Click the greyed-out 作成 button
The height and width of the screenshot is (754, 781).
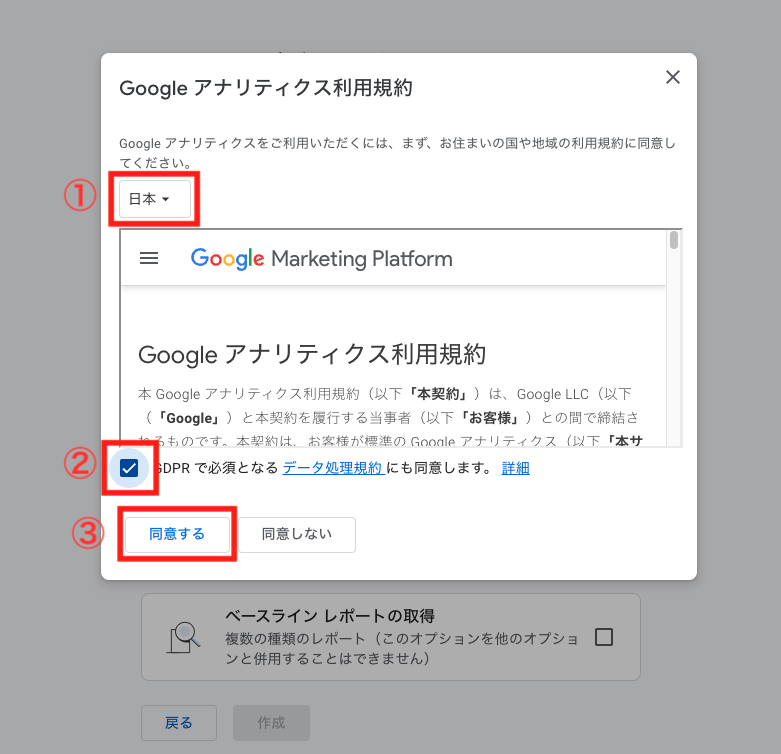[271, 723]
